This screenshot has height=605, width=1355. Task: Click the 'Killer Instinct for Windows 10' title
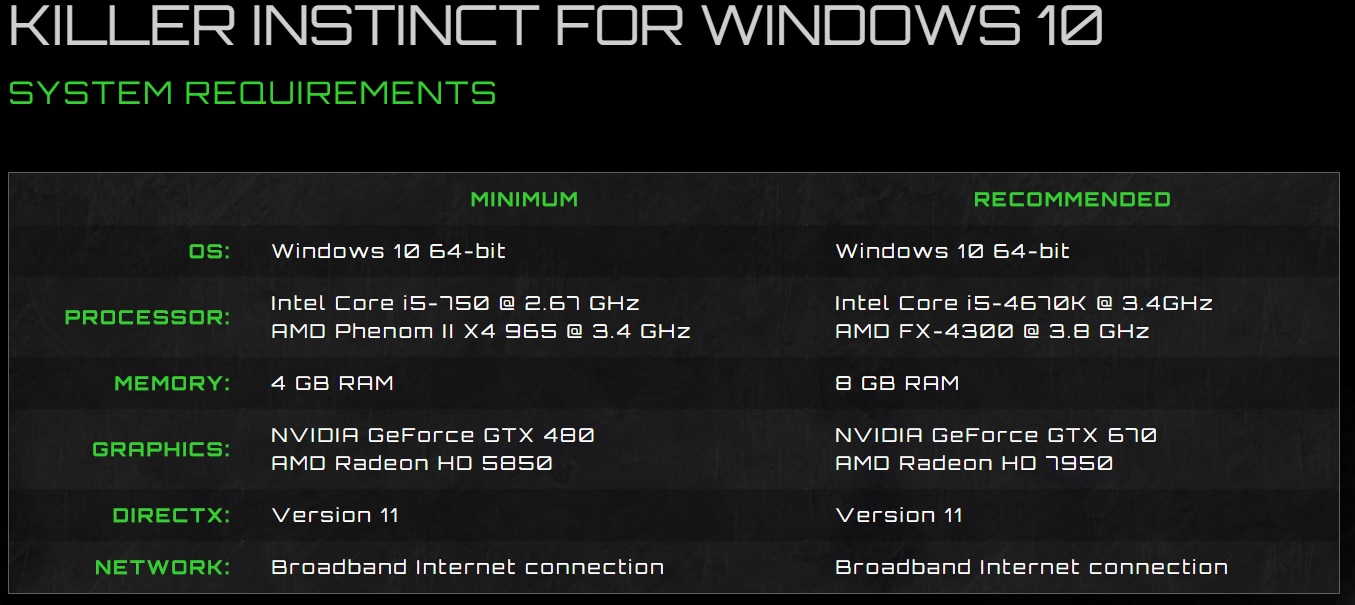pyautogui.click(x=555, y=25)
